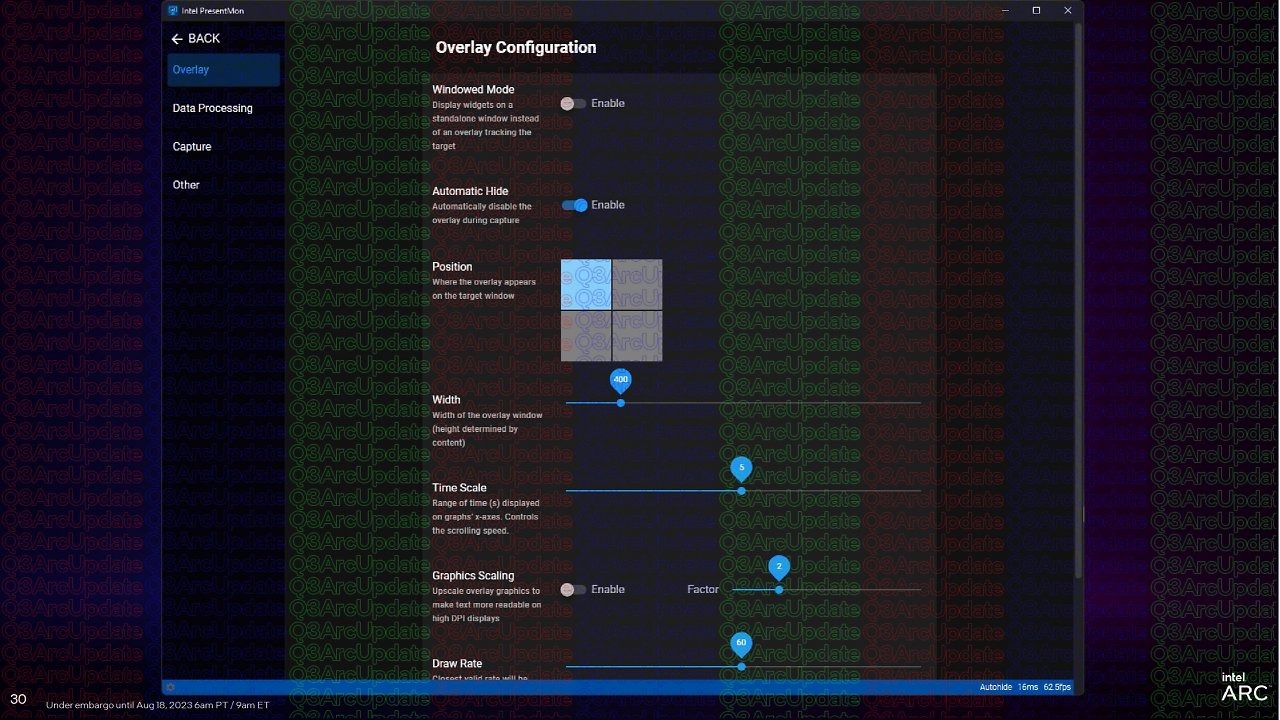Click the Position setting label
The image size is (1280, 720).
point(452,267)
